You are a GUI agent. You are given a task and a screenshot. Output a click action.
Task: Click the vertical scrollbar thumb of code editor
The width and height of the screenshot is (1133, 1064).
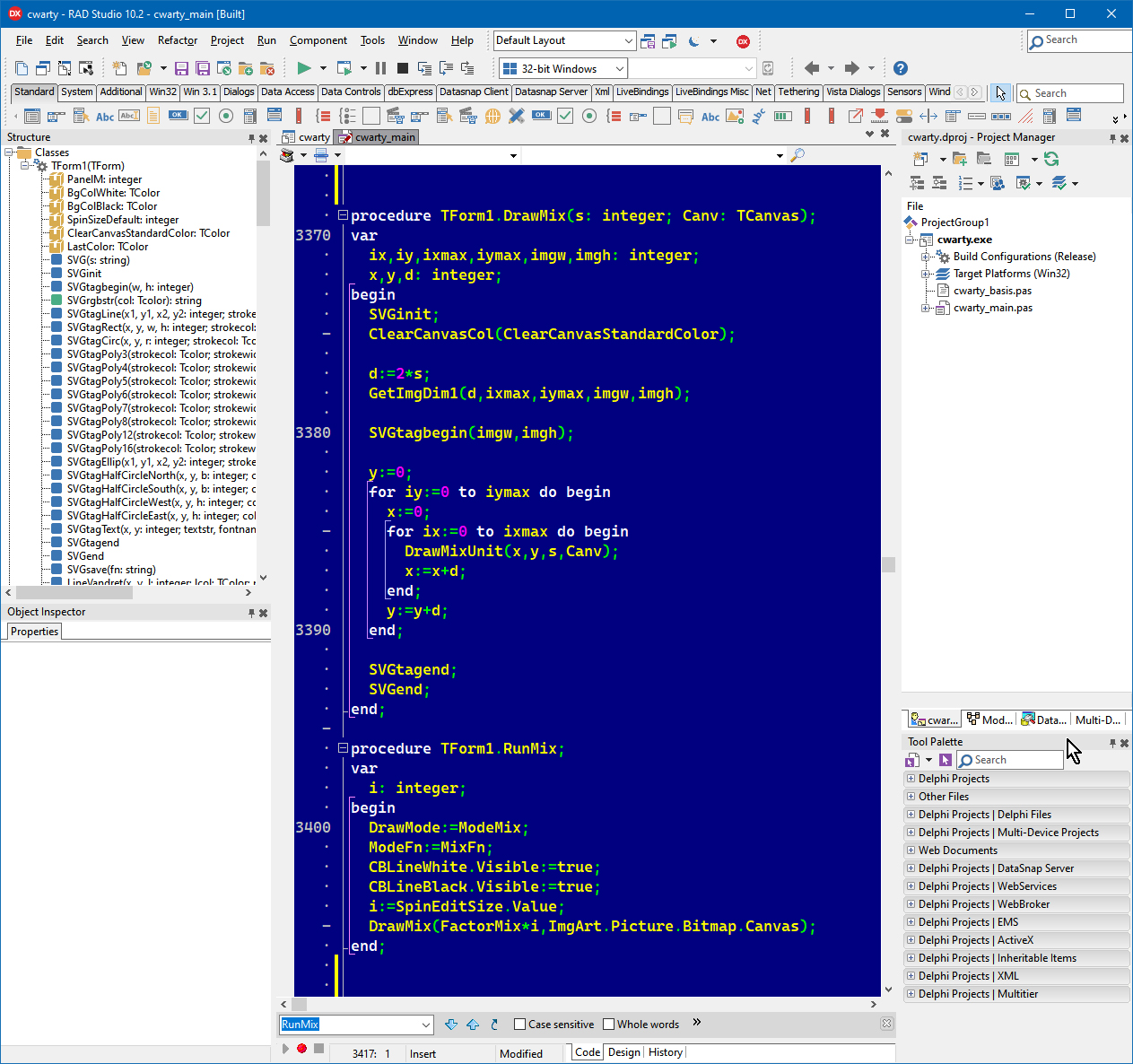[x=888, y=564]
